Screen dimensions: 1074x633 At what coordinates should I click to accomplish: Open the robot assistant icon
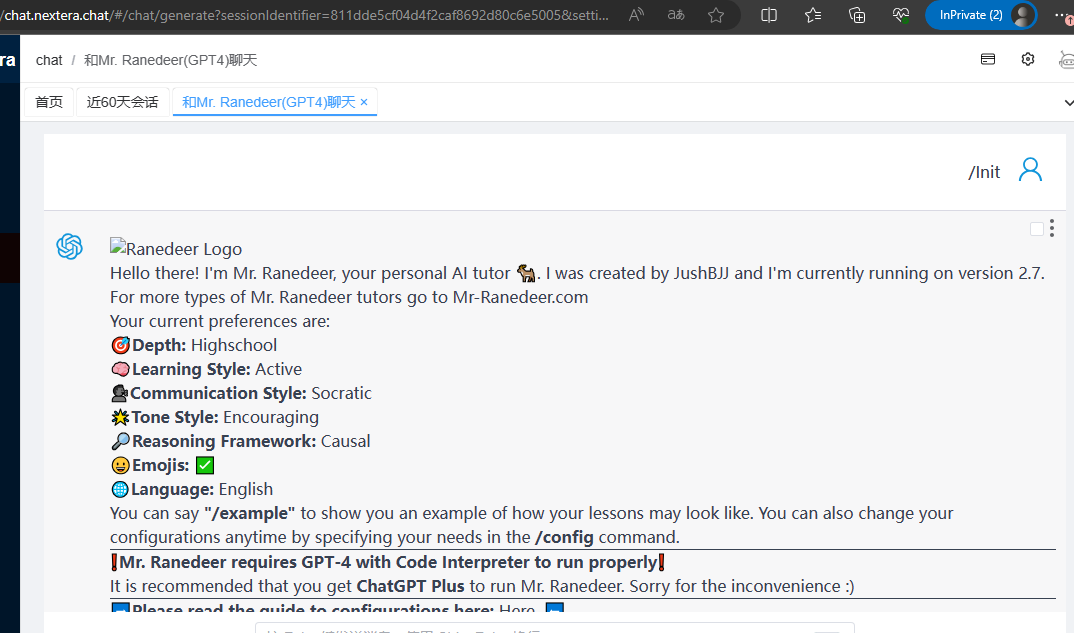(x=1066, y=60)
